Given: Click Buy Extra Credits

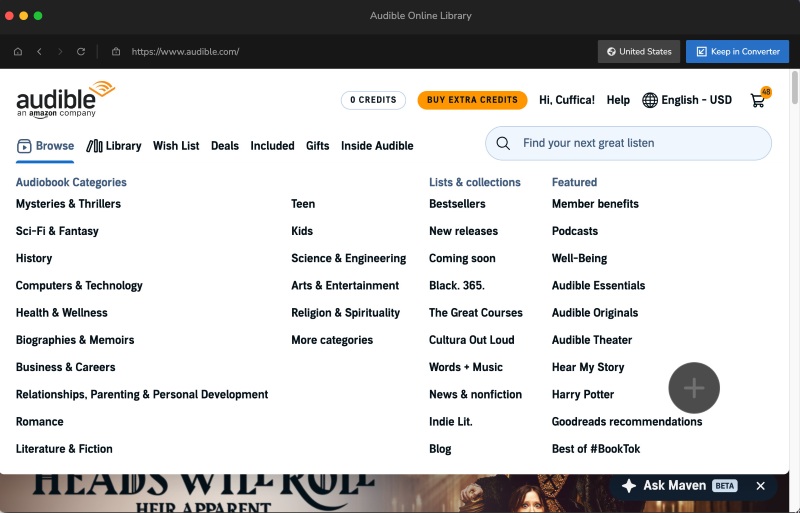Looking at the screenshot, I should coord(472,100).
